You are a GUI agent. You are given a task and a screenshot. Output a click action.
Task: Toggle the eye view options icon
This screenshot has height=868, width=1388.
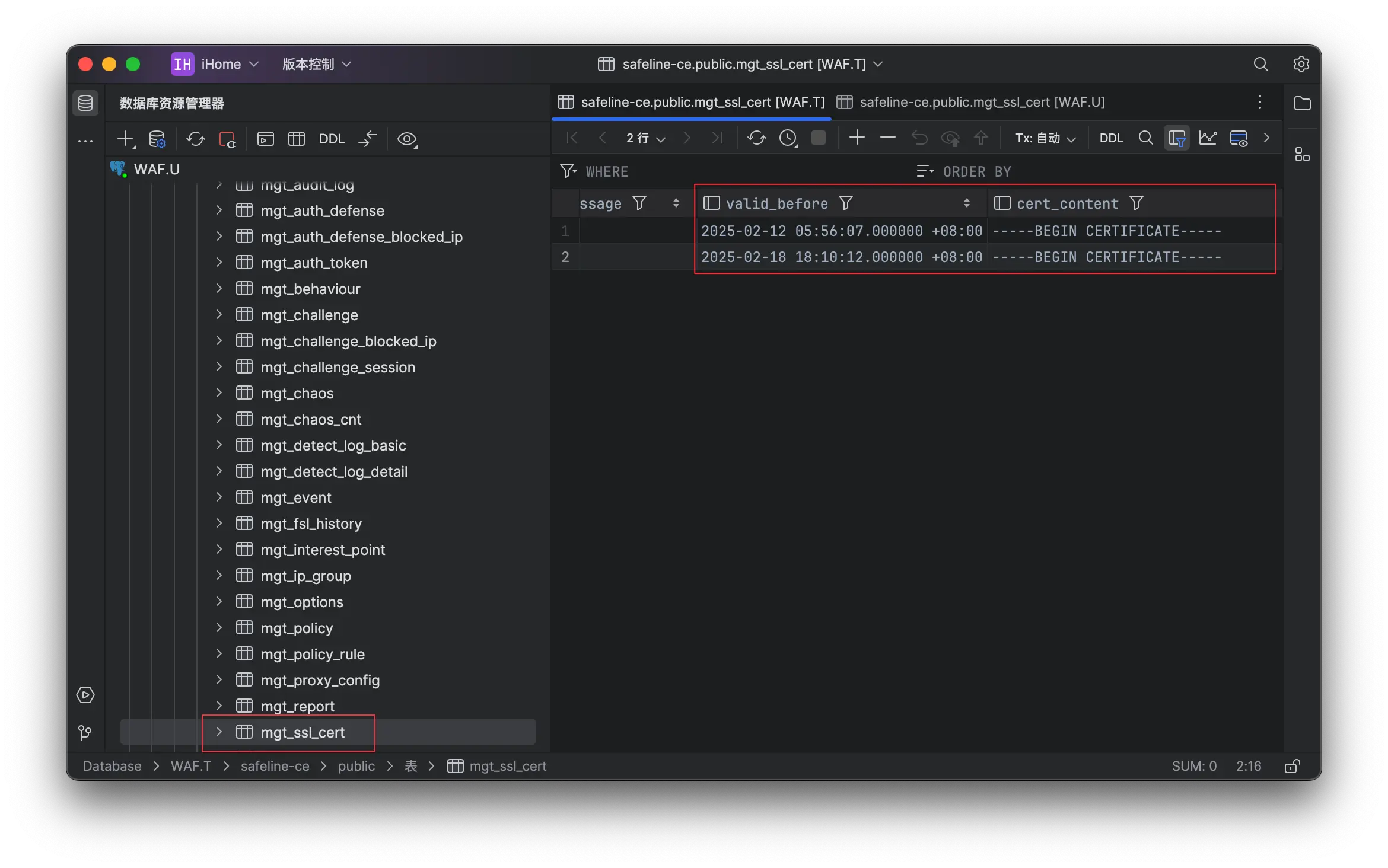point(407,139)
